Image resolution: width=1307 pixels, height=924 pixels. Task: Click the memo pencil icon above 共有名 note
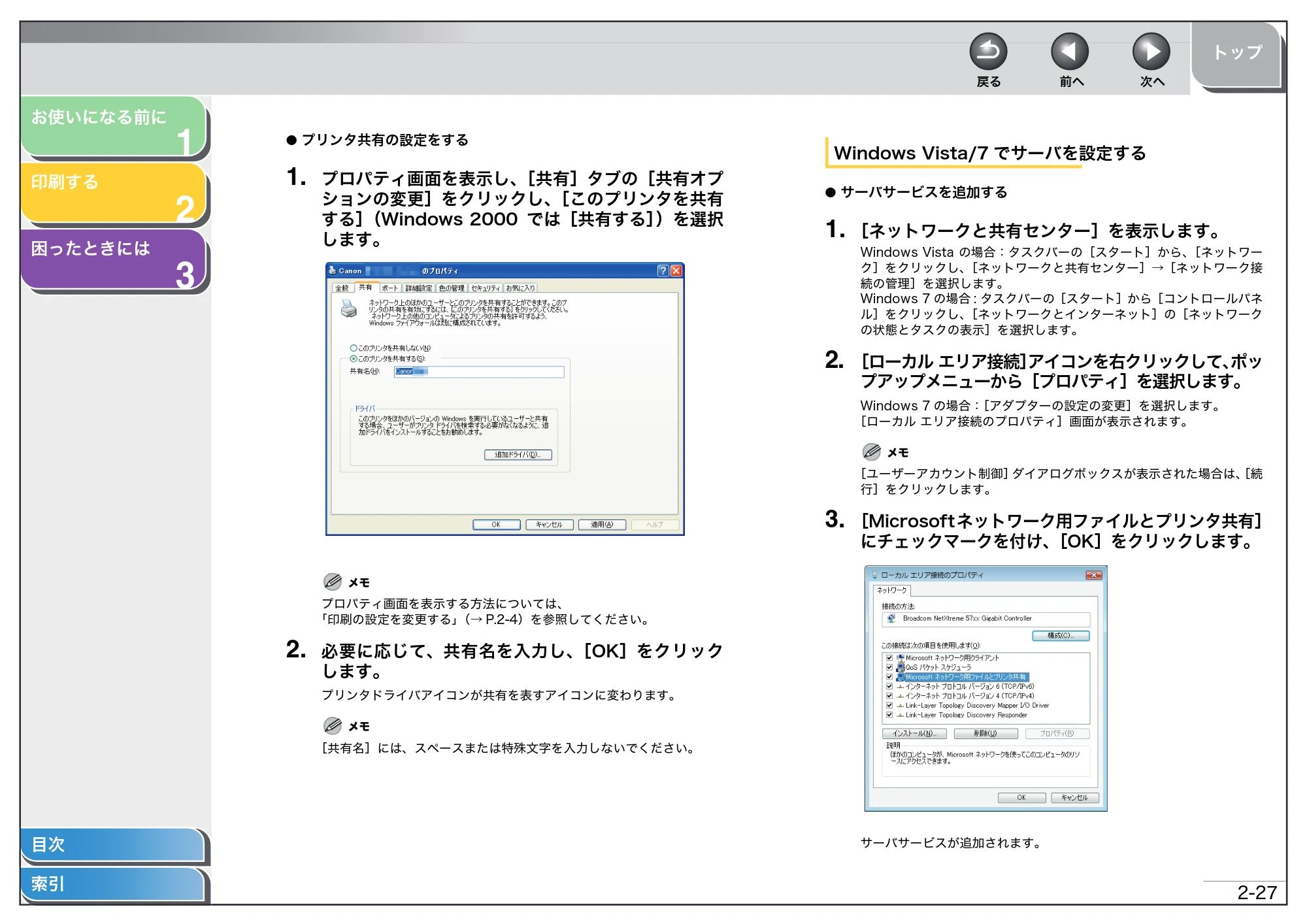333,725
